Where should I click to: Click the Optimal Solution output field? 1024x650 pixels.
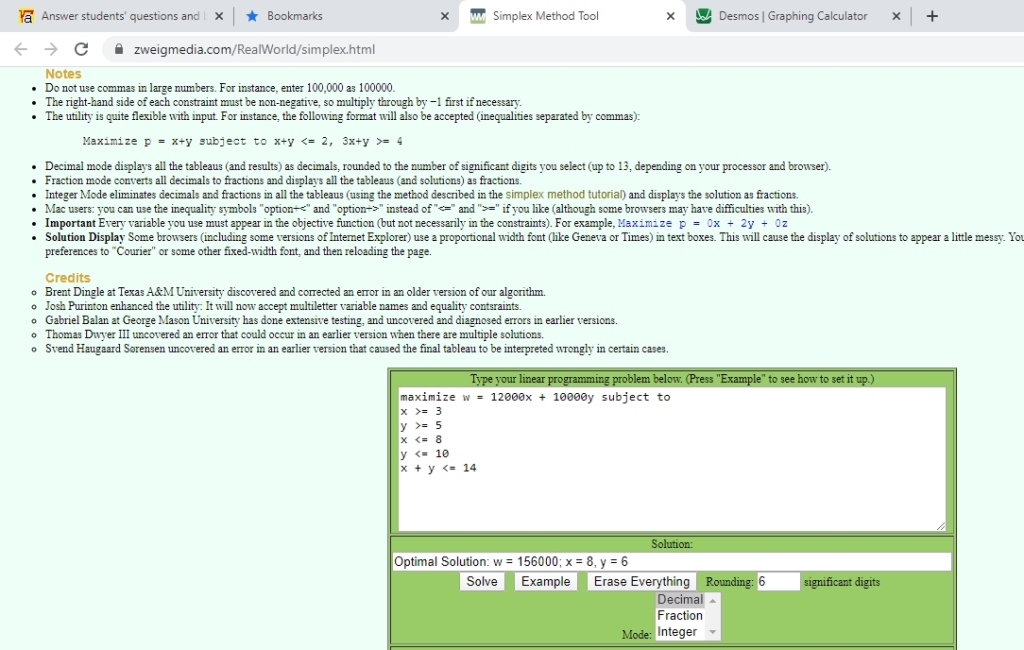pyautogui.click(x=671, y=562)
